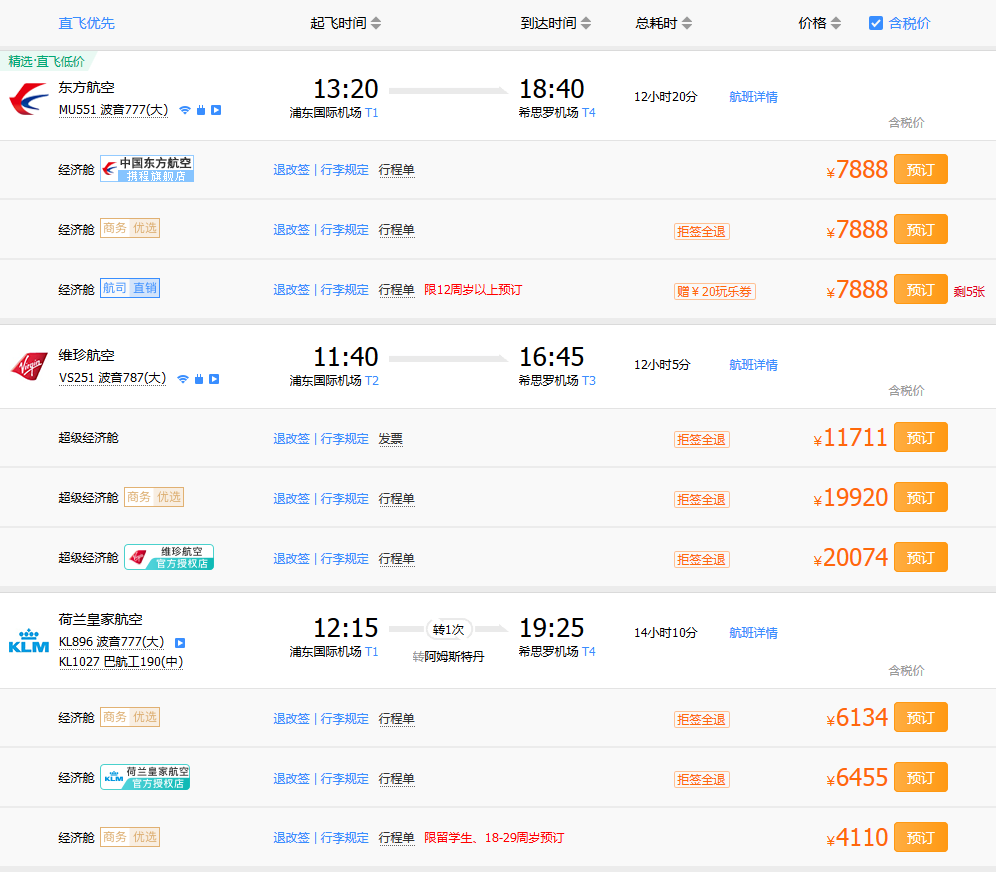Click the video icon on flight VS251

214,379
